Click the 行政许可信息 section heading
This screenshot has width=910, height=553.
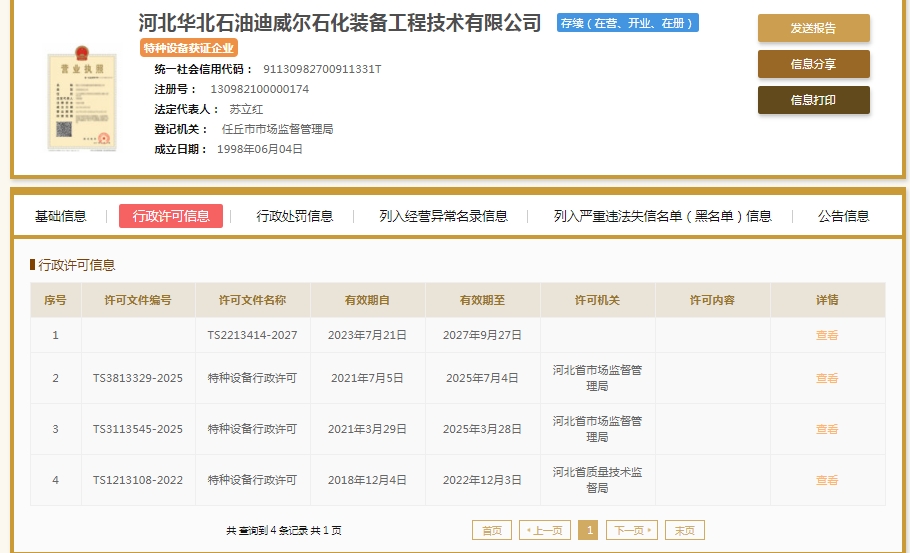click(x=77, y=265)
